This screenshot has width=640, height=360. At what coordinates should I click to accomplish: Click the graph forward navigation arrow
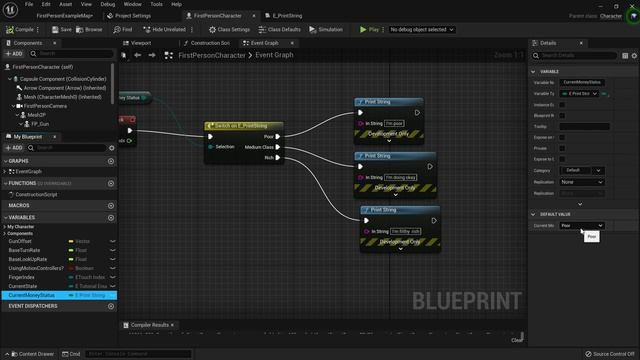point(152,55)
